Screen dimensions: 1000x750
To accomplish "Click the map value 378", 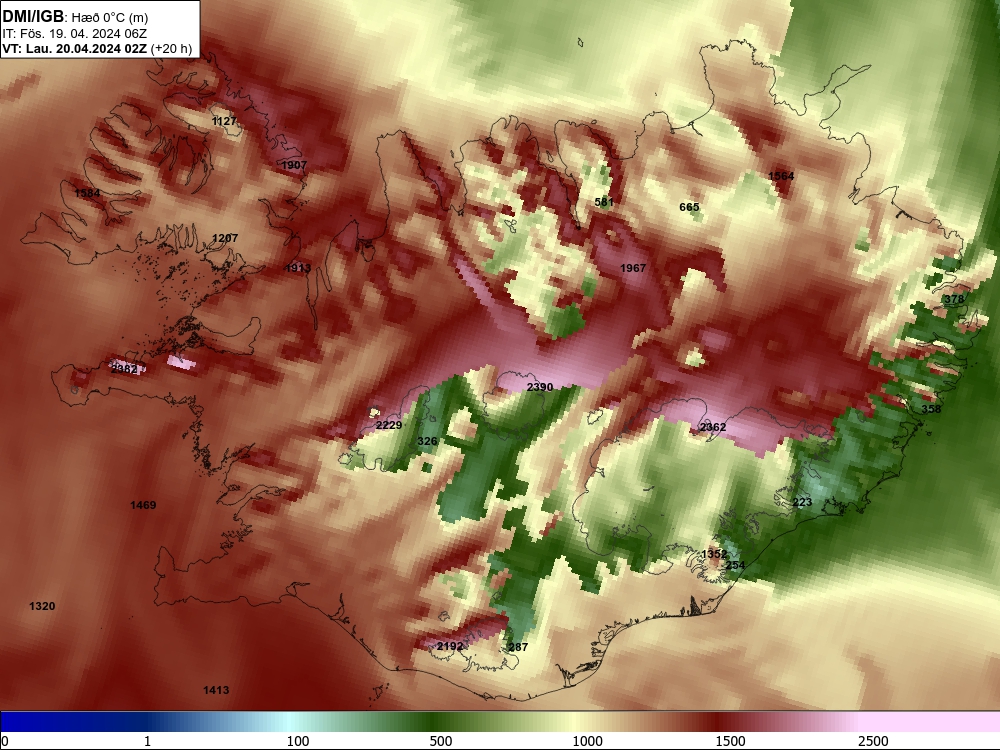I will [x=954, y=299].
